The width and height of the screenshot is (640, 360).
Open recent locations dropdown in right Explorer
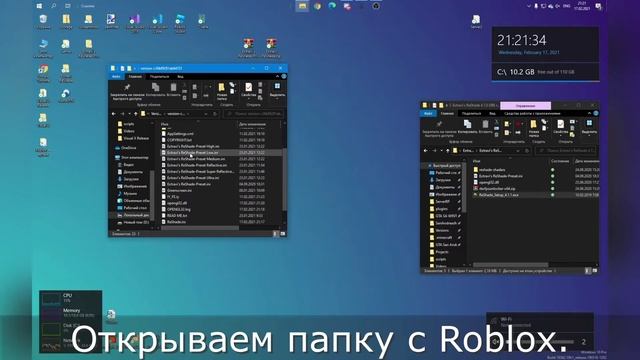(x=441, y=151)
